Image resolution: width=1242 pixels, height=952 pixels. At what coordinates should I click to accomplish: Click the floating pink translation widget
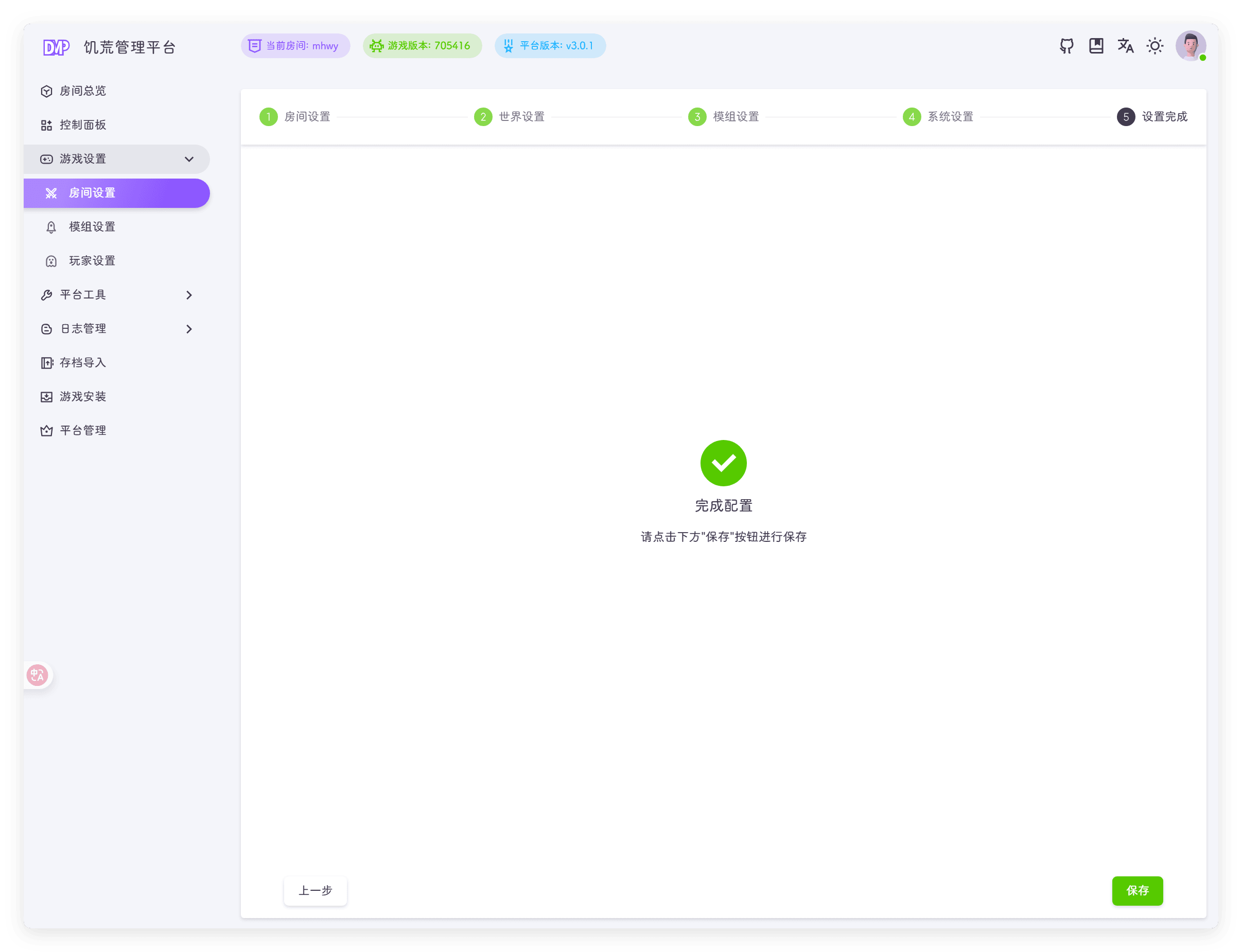pyautogui.click(x=38, y=675)
